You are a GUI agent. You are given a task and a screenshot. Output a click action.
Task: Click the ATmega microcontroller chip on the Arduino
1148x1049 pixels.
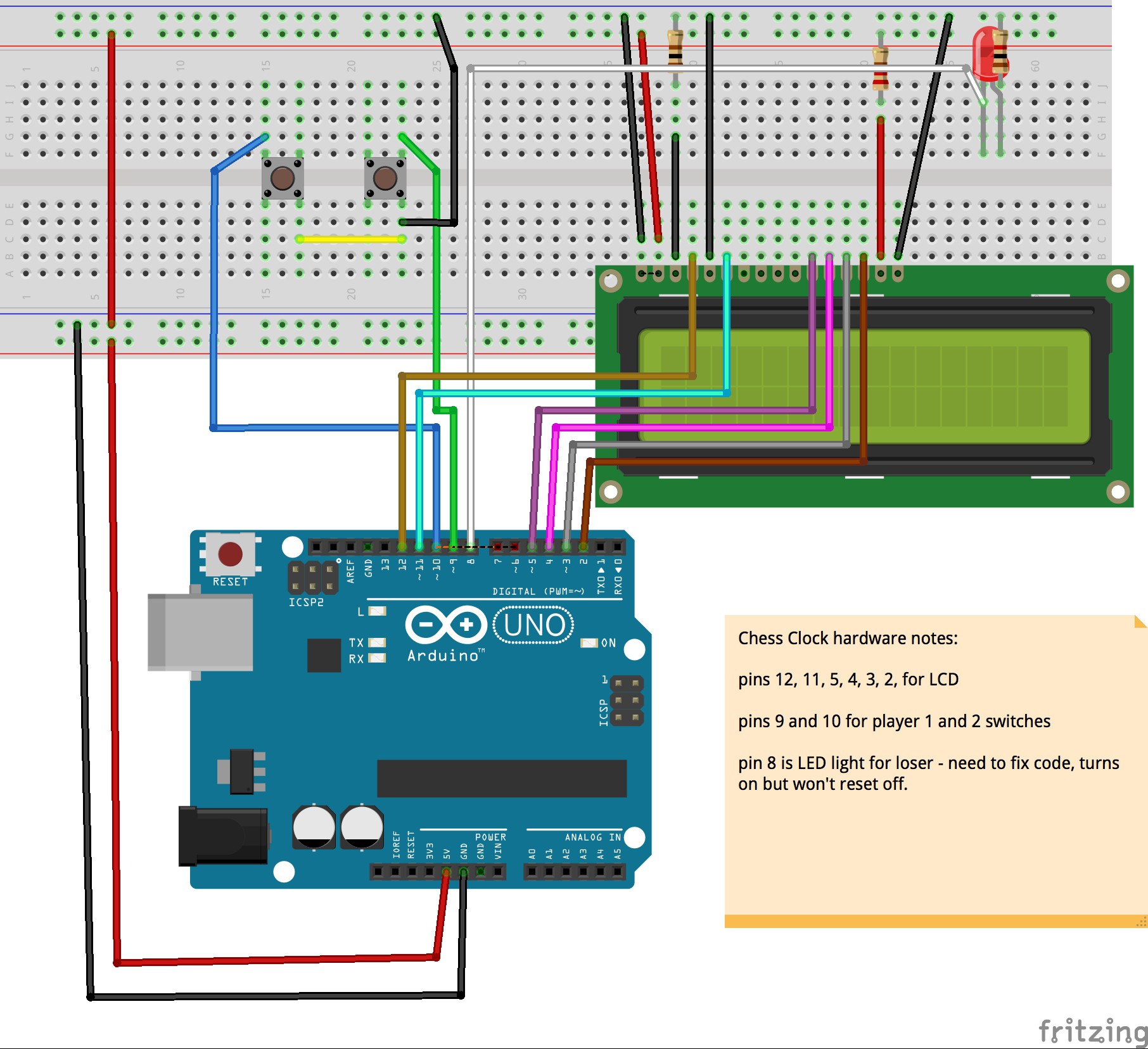[x=501, y=778]
